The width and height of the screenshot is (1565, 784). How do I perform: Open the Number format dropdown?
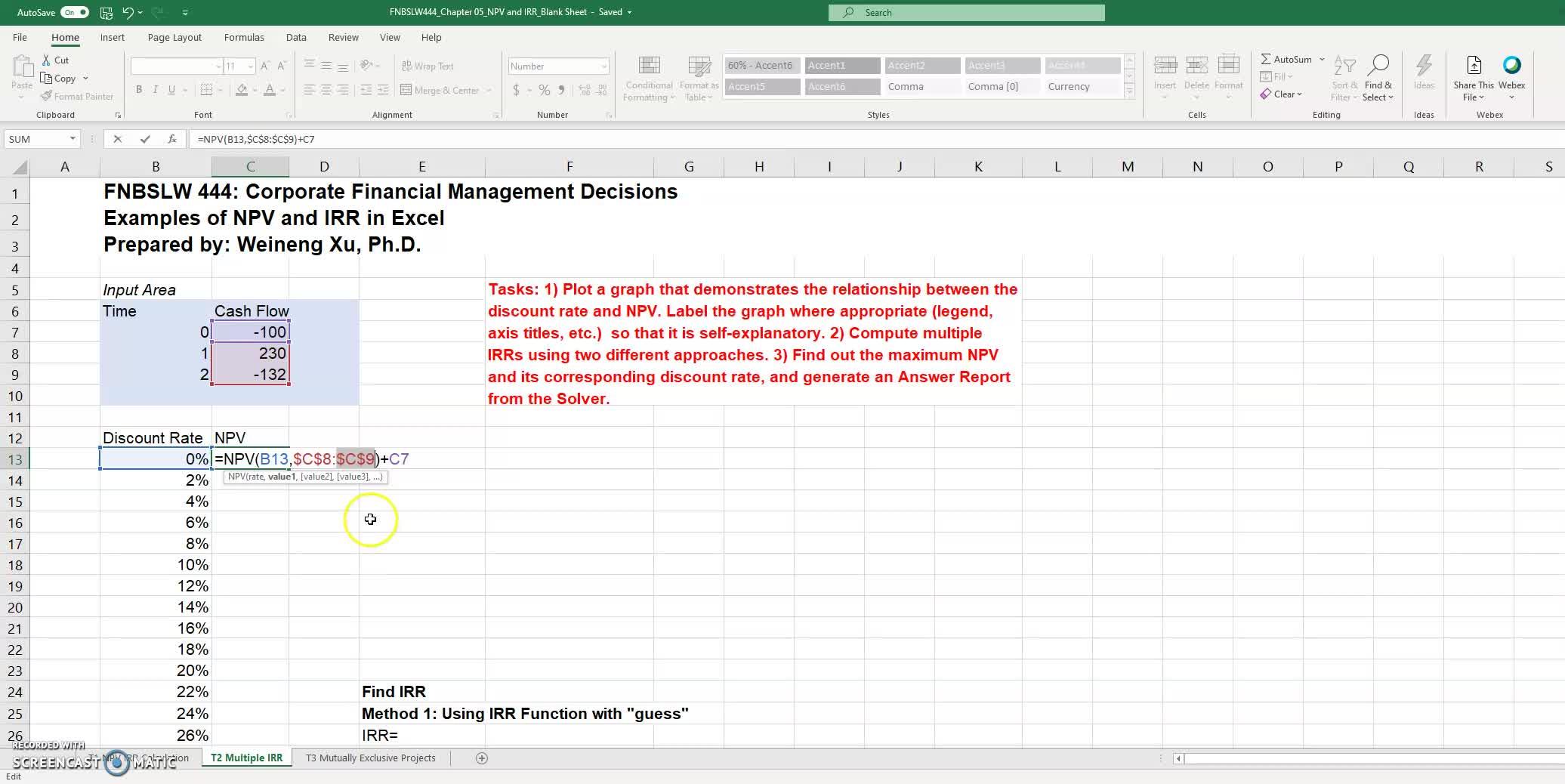point(603,66)
